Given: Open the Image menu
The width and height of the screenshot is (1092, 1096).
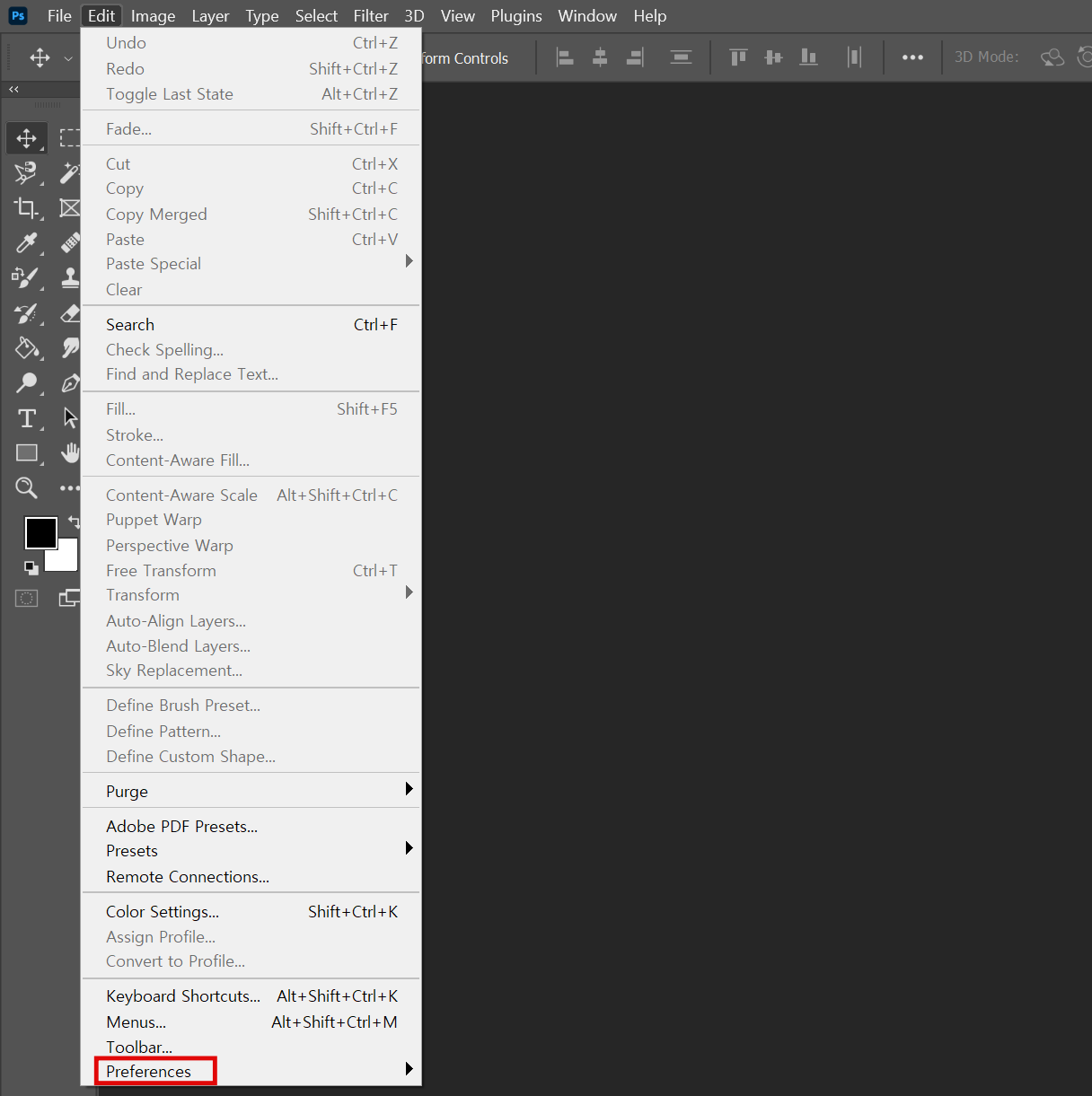Looking at the screenshot, I should point(153,16).
